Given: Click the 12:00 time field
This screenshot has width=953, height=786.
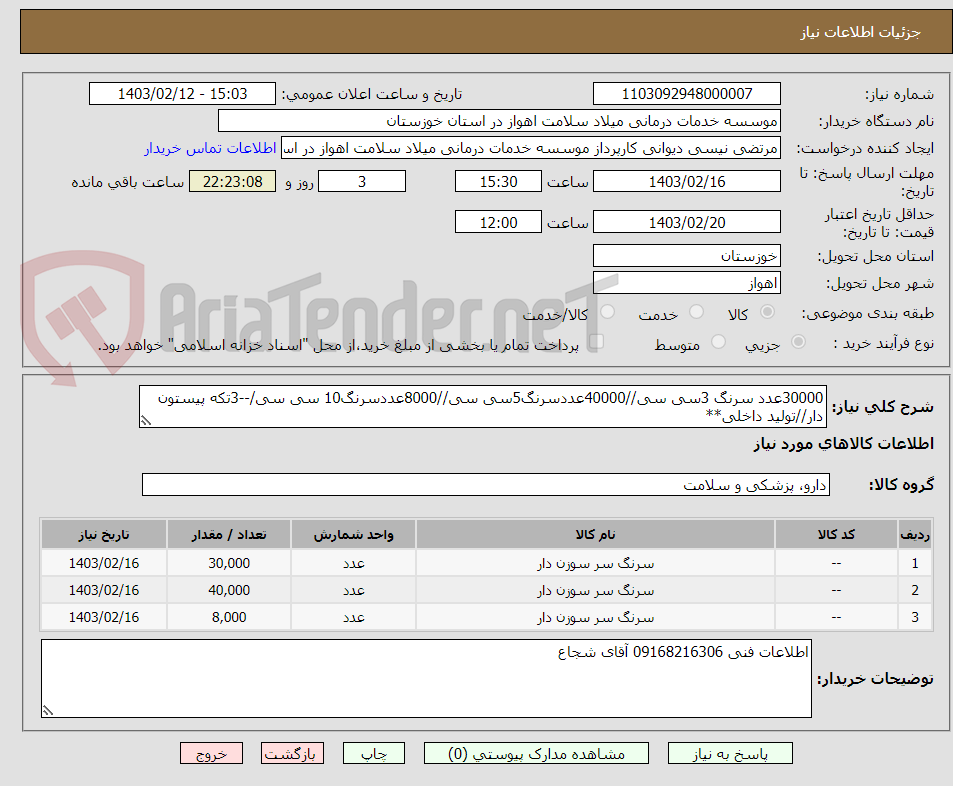Looking at the screenshot, I should click(x=498, y=222).
